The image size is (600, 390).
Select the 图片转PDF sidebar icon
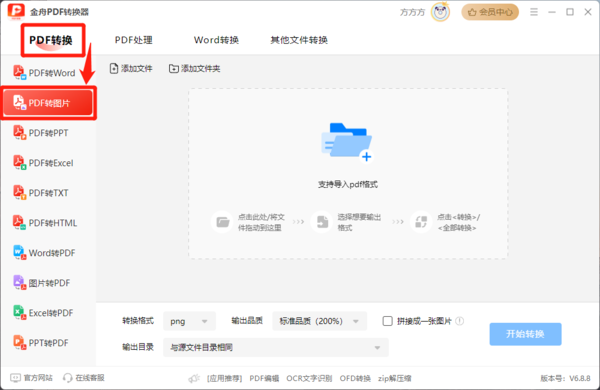pos(19,282)
